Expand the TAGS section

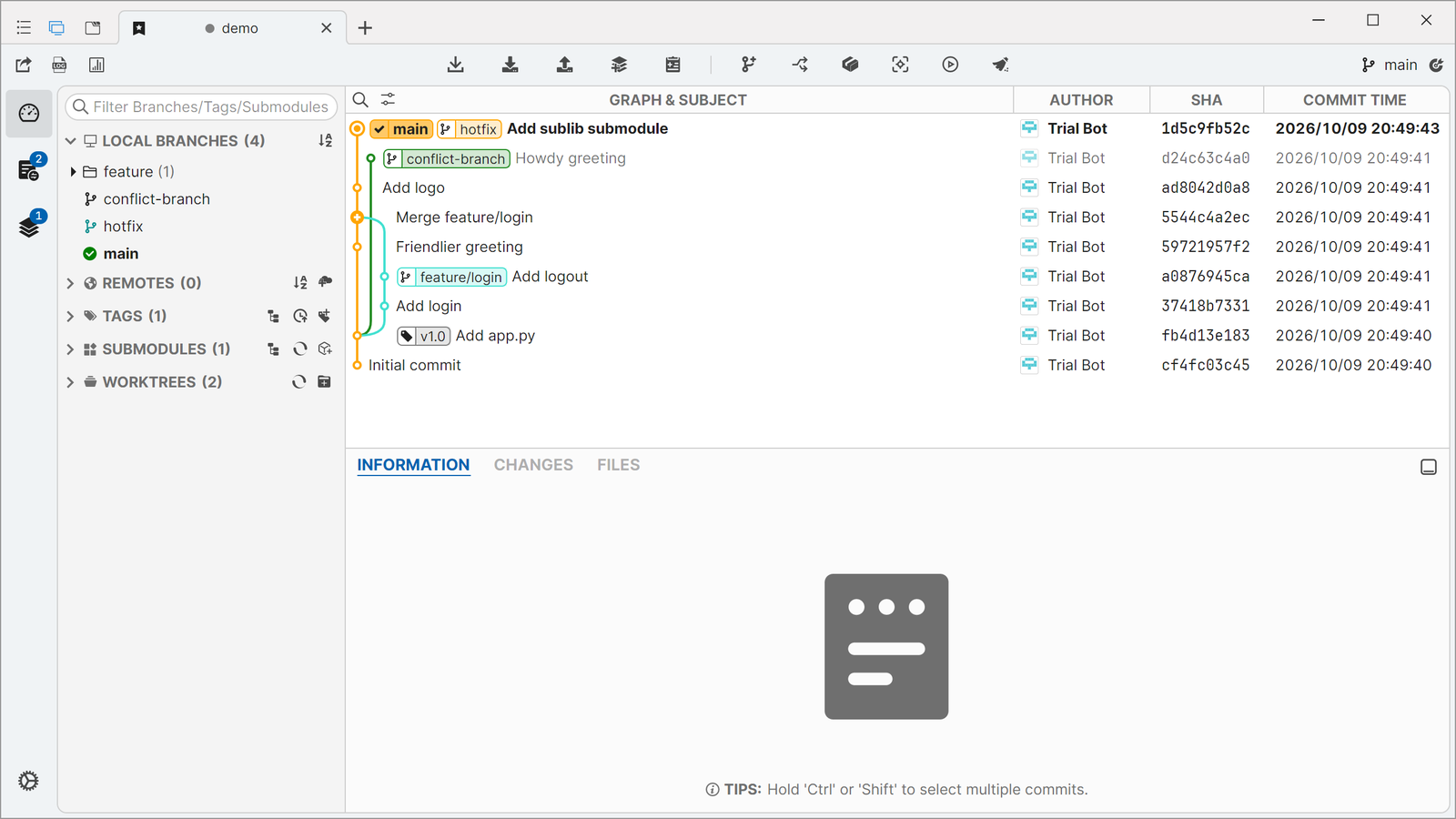(x=70, y=316)
